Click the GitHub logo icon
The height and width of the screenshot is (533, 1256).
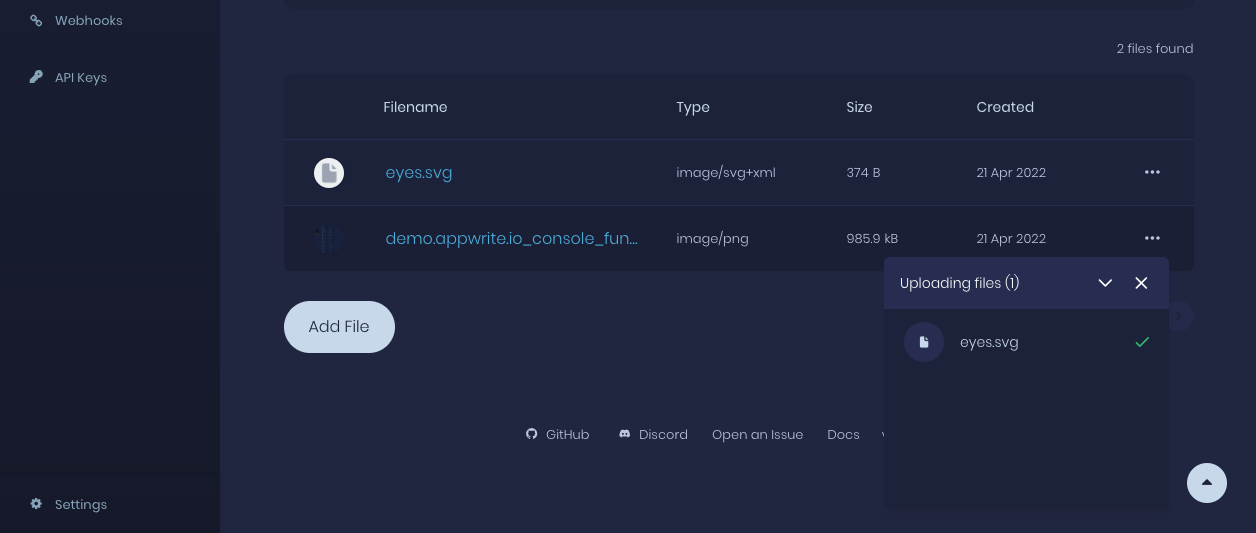tap(532, 434)
